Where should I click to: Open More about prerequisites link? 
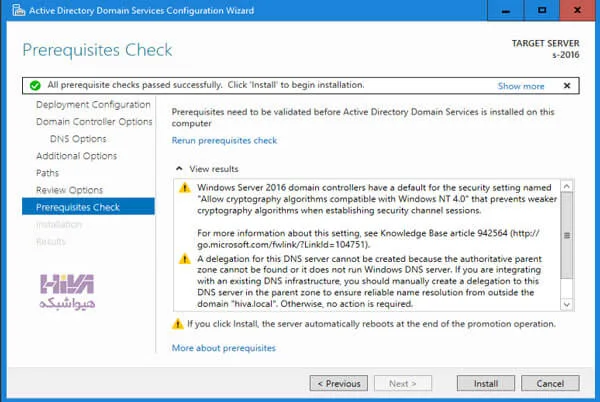pyautogui.click(x=223, y=348)
